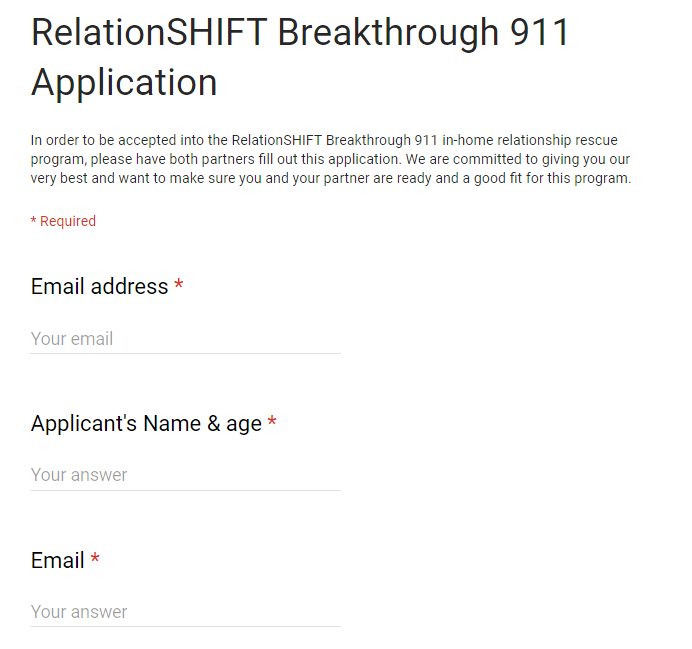The height and width of the screenshot is (649, 692).
Task: Click the red asterisk beside Applicant's Name & age
Action: 272,424
